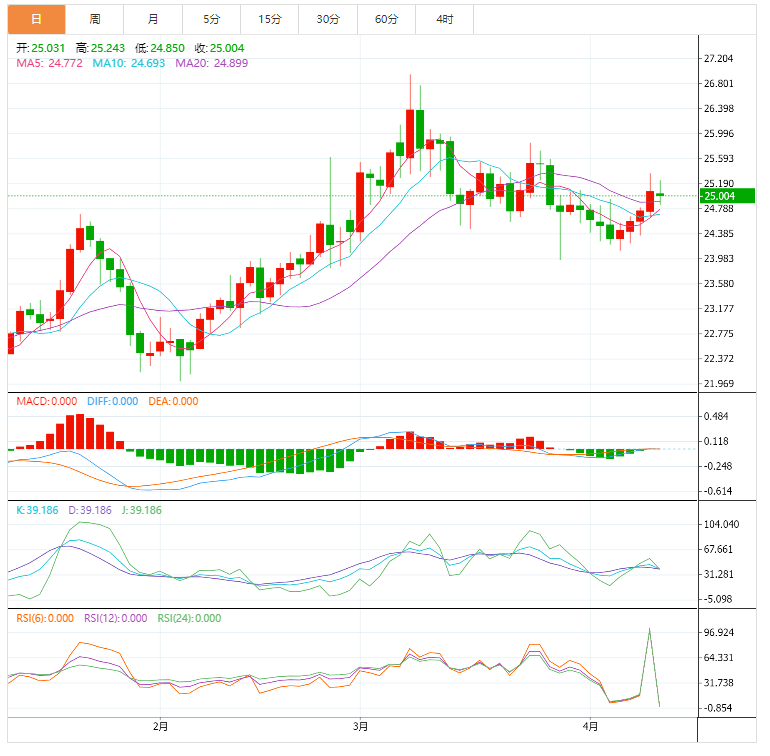Click the RSI(6) indicator label
The image size is (770, 756).
point(44,618)
